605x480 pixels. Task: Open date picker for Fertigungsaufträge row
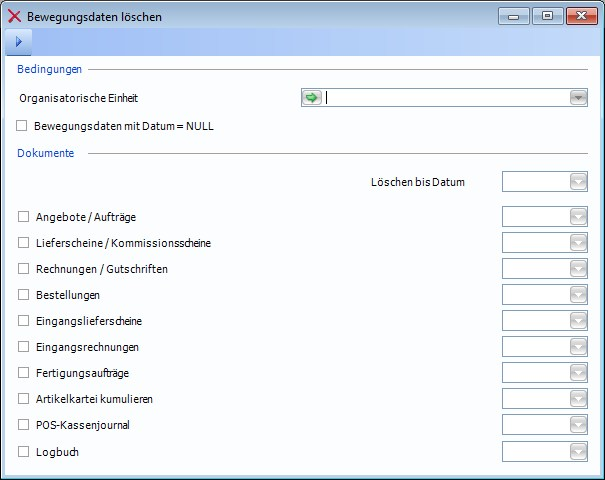tap(578, 373)
